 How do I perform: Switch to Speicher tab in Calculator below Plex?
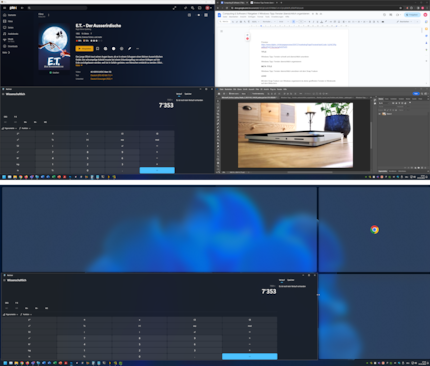click(188, 94)
